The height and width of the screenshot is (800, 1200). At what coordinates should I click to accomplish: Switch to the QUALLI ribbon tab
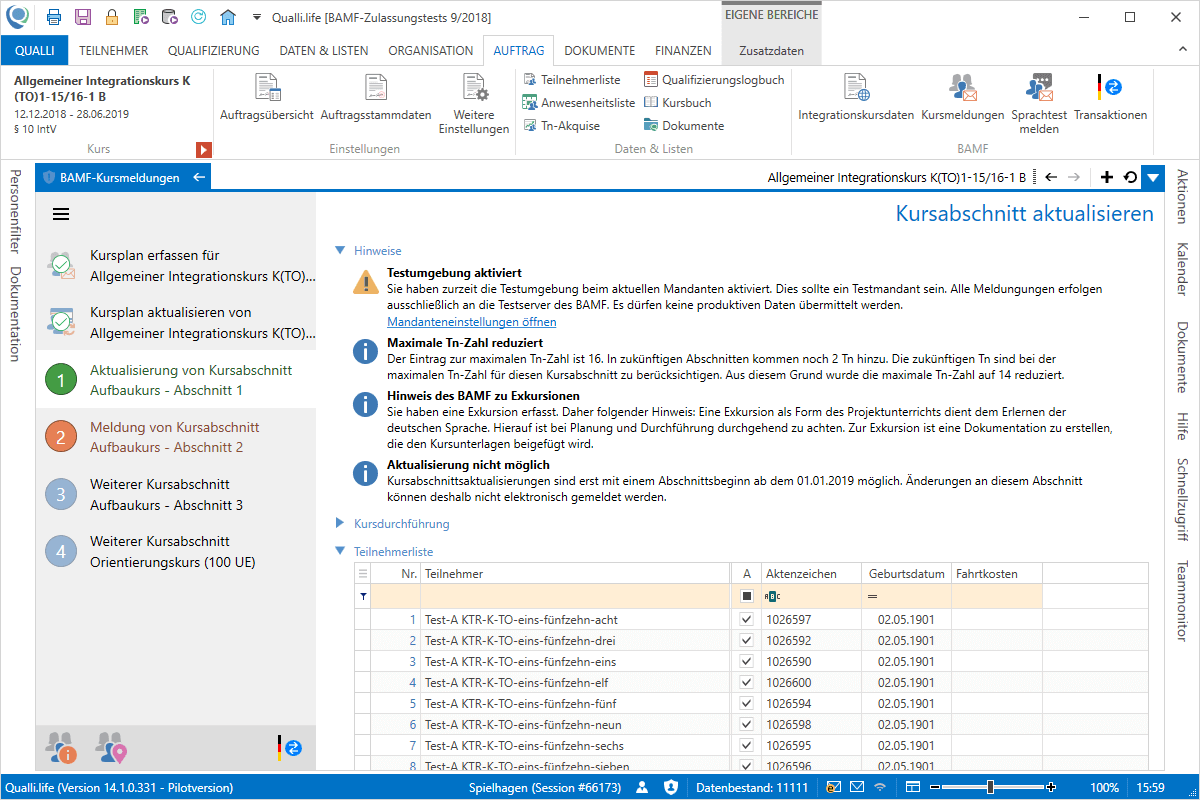coord(34,50)
